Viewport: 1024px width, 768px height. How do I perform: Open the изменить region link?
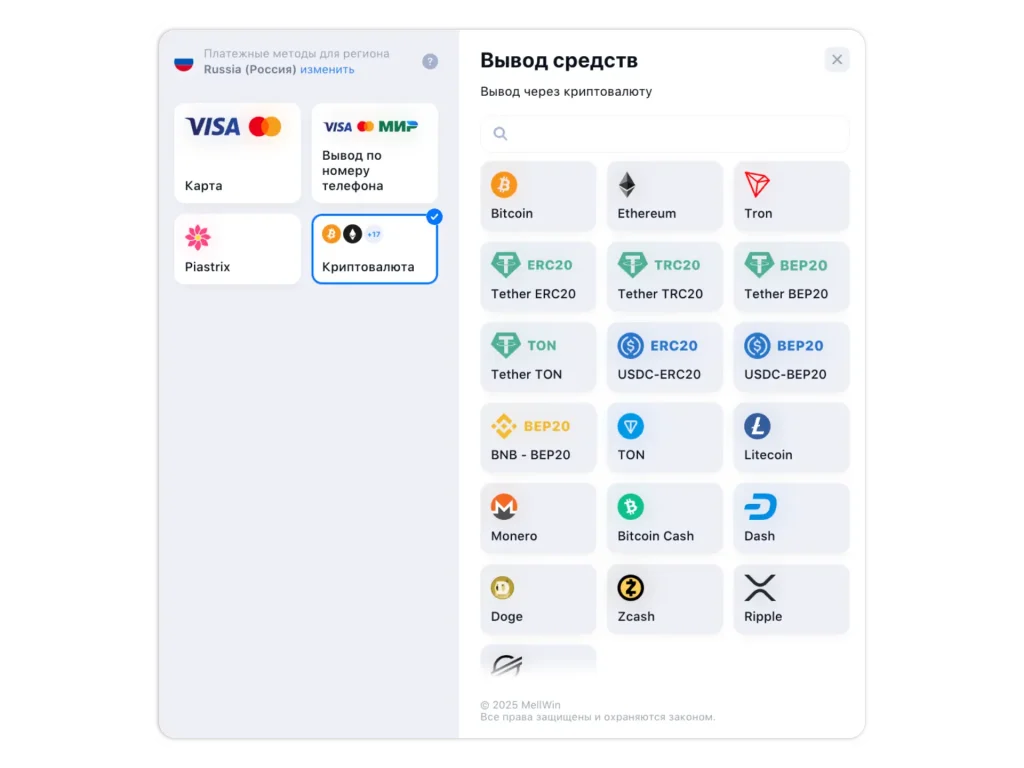pyautogui.click(x=327, y=69)
